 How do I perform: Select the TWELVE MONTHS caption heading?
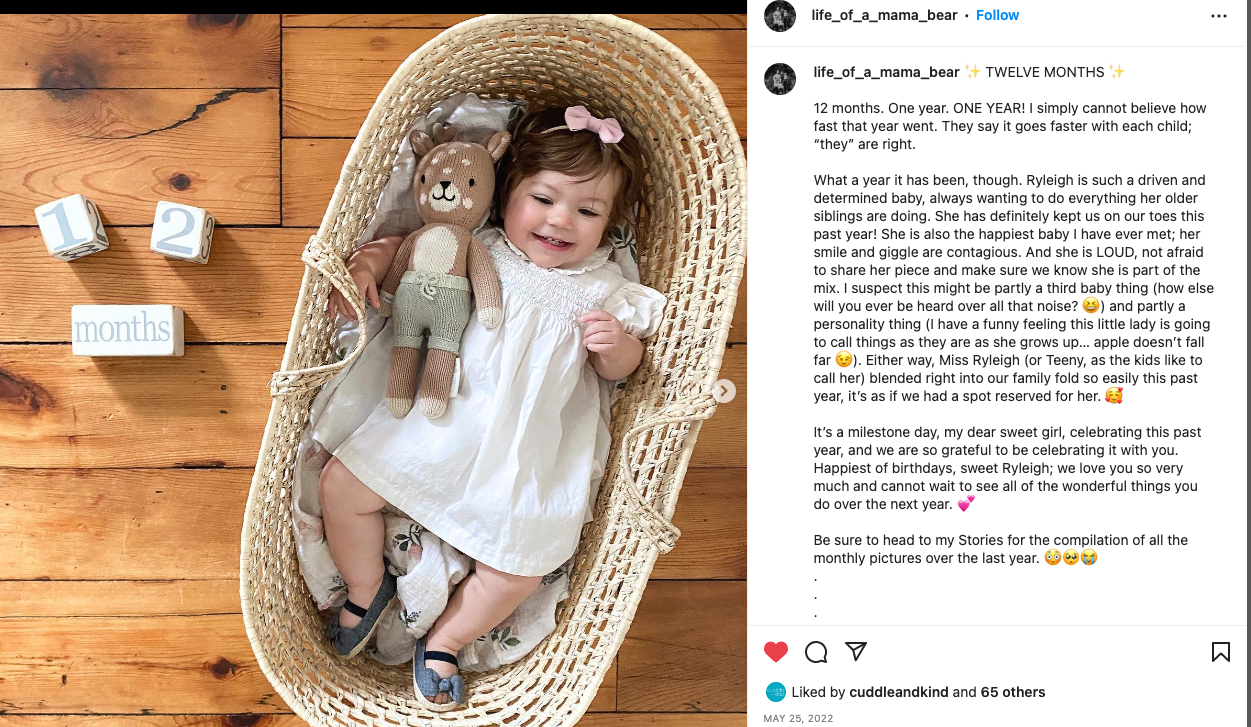[x=1045, y=72]
